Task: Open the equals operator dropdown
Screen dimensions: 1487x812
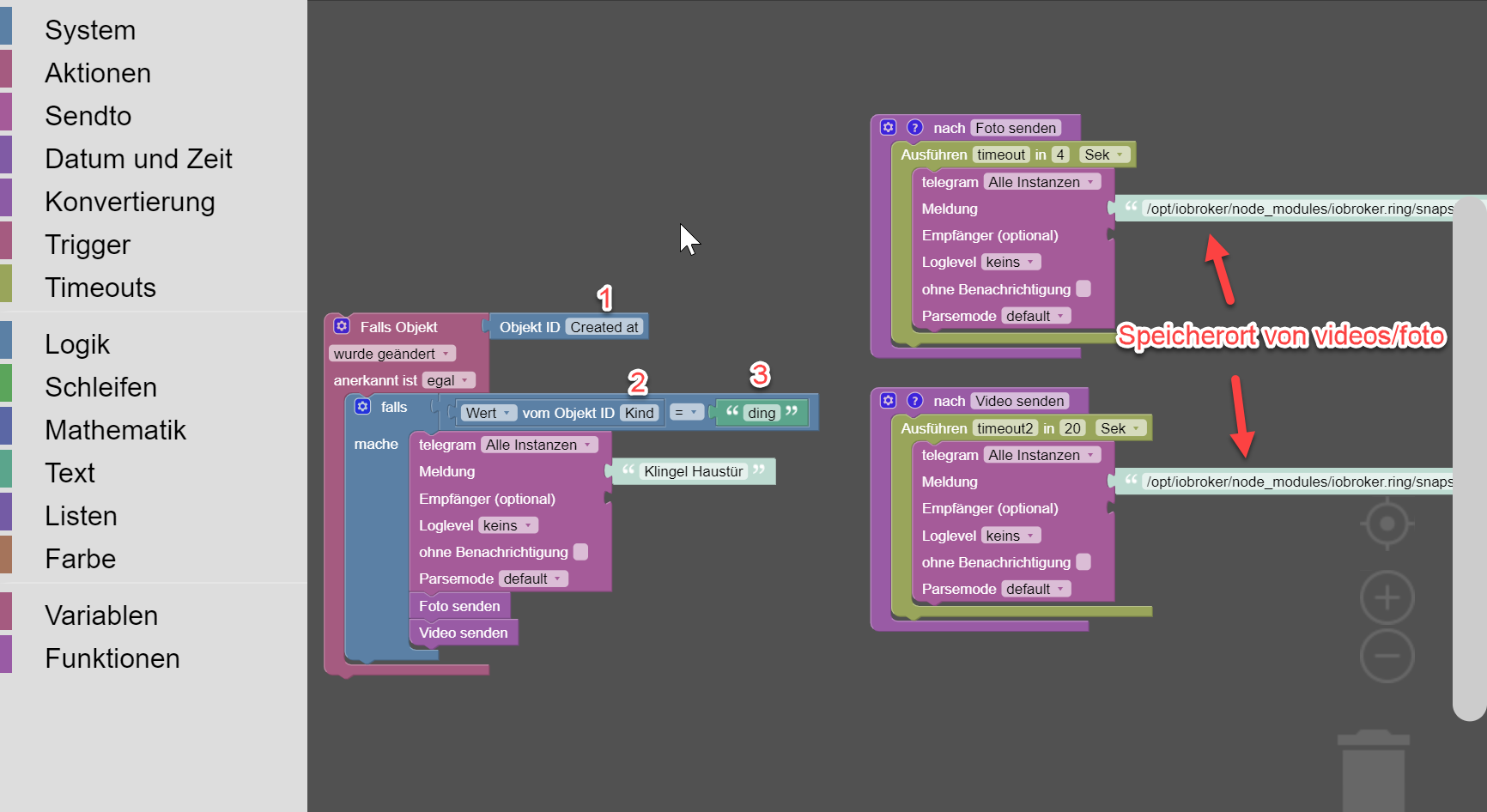Action: pyautogui.click(x=686, y=413)
